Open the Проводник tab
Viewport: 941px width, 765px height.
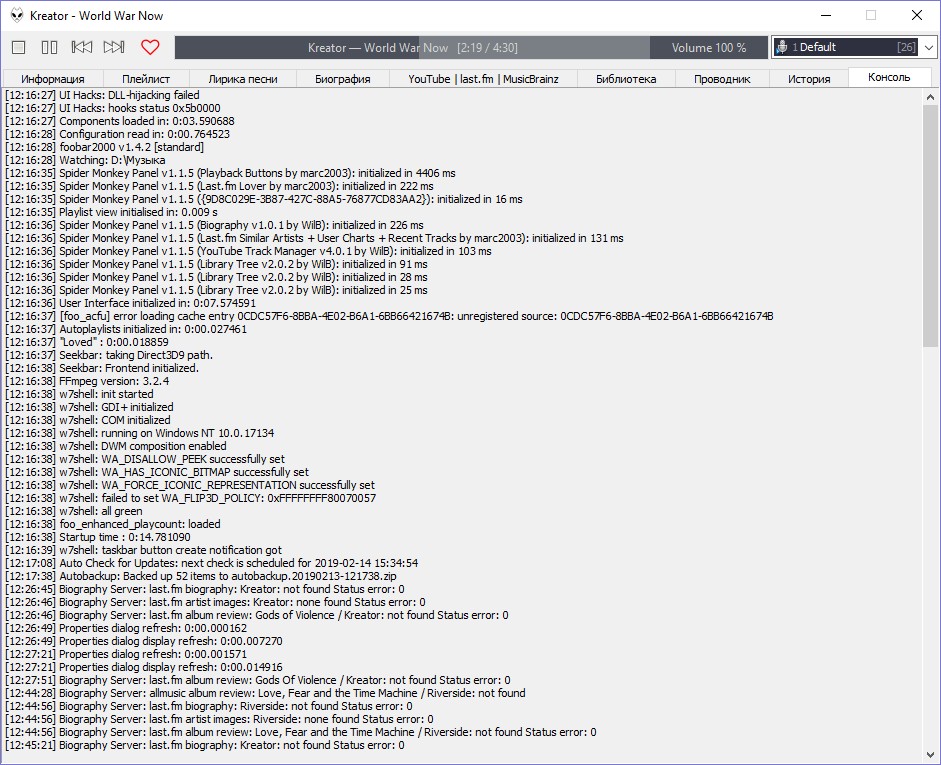(722, 79)
